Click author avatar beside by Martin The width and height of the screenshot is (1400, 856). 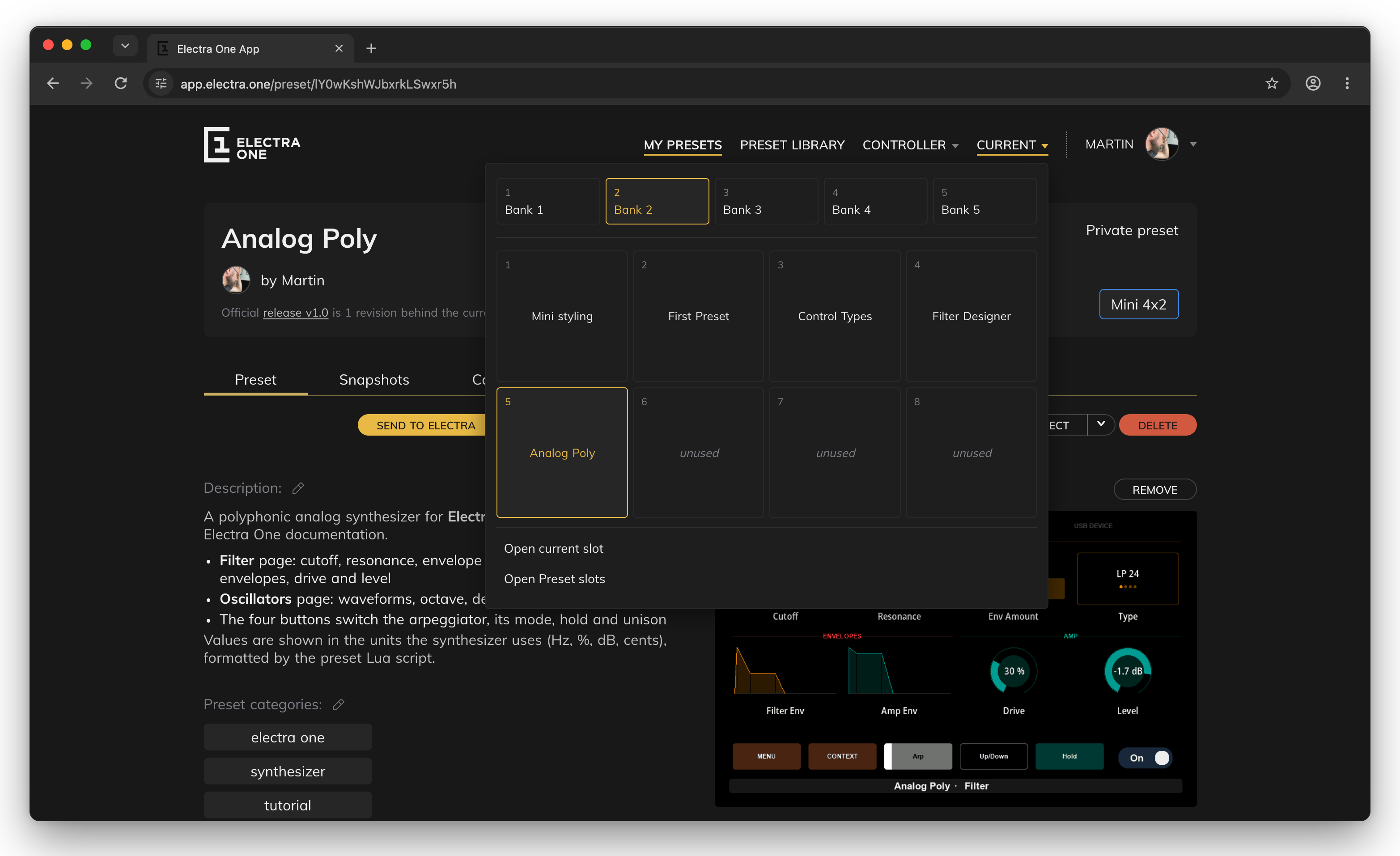pyautogui.click(x=236, y=280)
